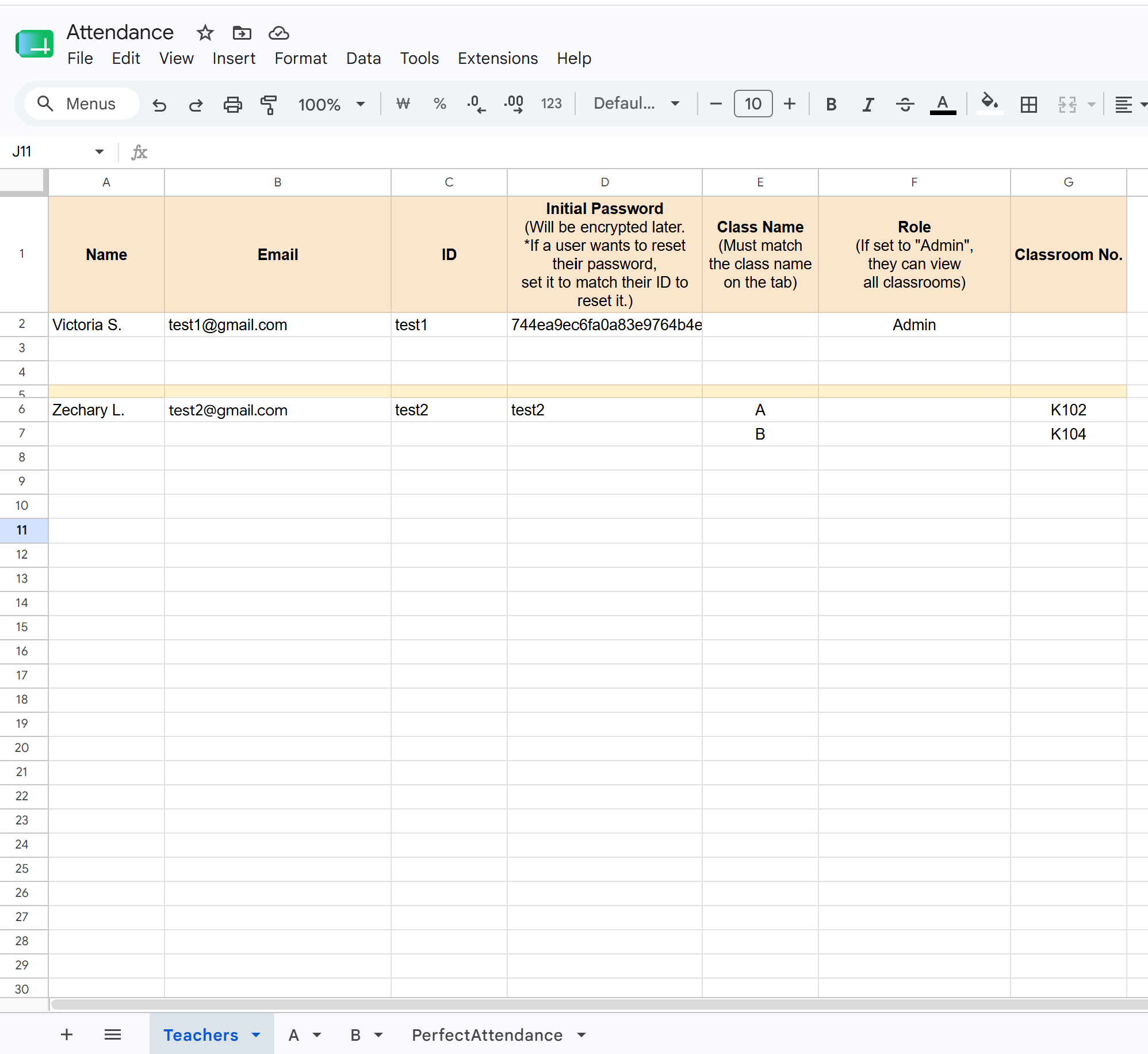
Task: Click the horizontal scrollbar
Action: (x=598, y=1005)
